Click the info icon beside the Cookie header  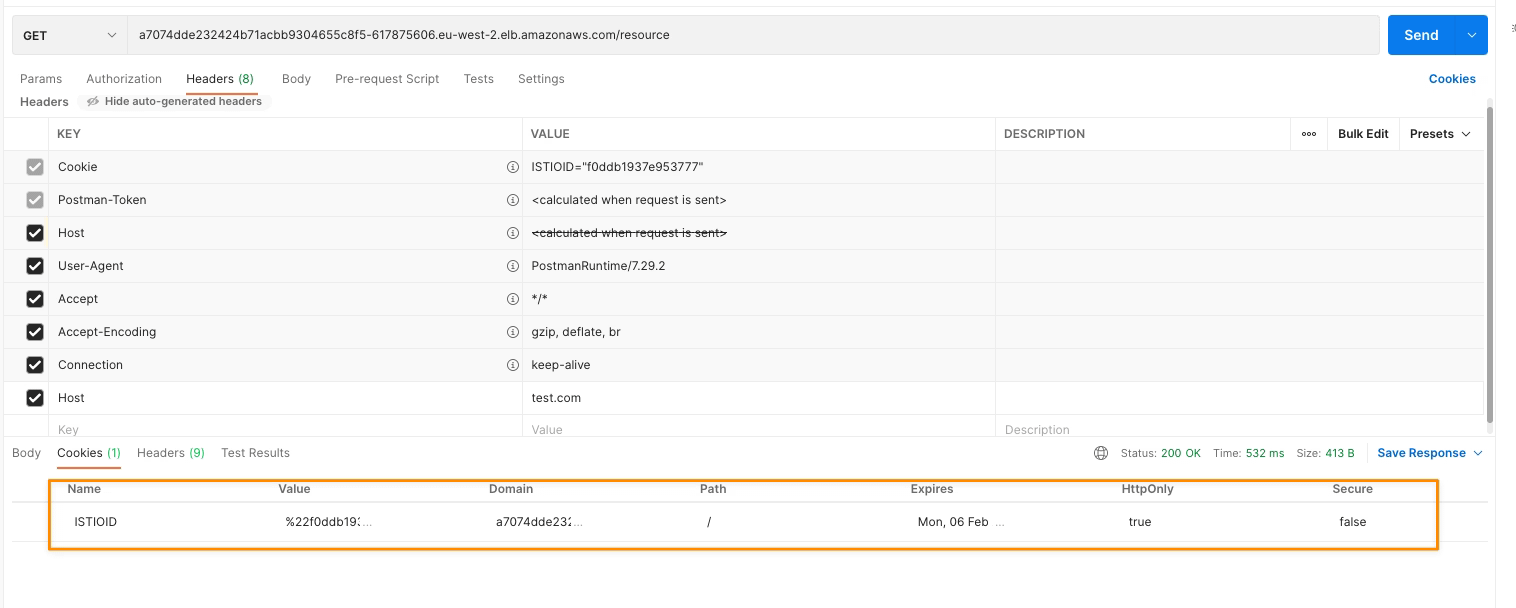pos(511,167)
